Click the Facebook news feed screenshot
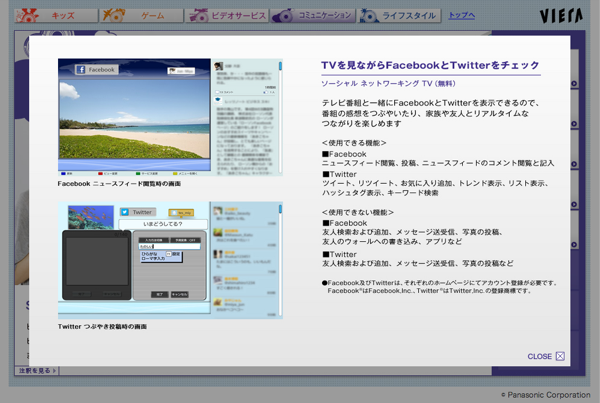Viewport: 600px width, 403px height. (170, 117)
